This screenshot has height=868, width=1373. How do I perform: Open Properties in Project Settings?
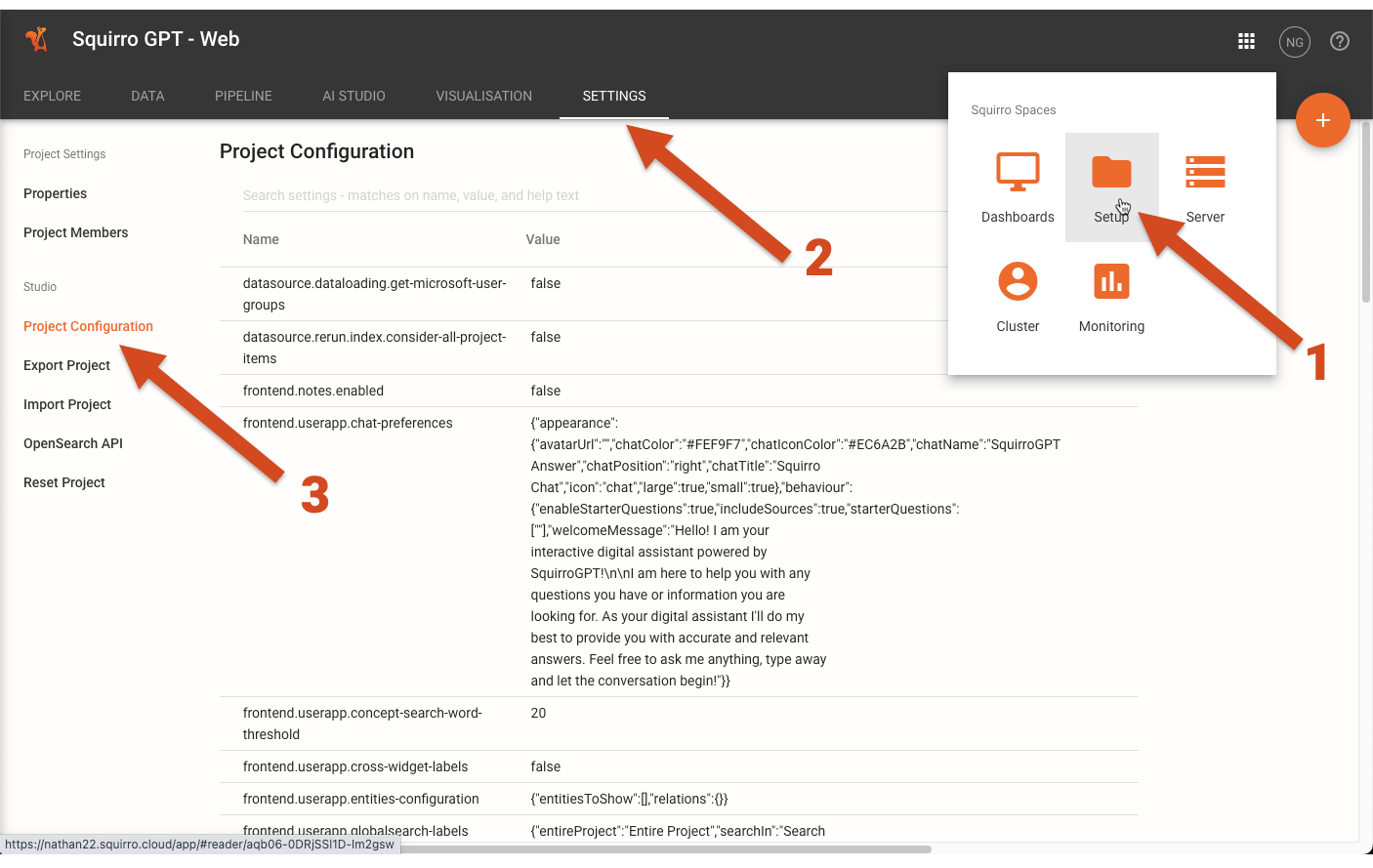pos(55,193)
